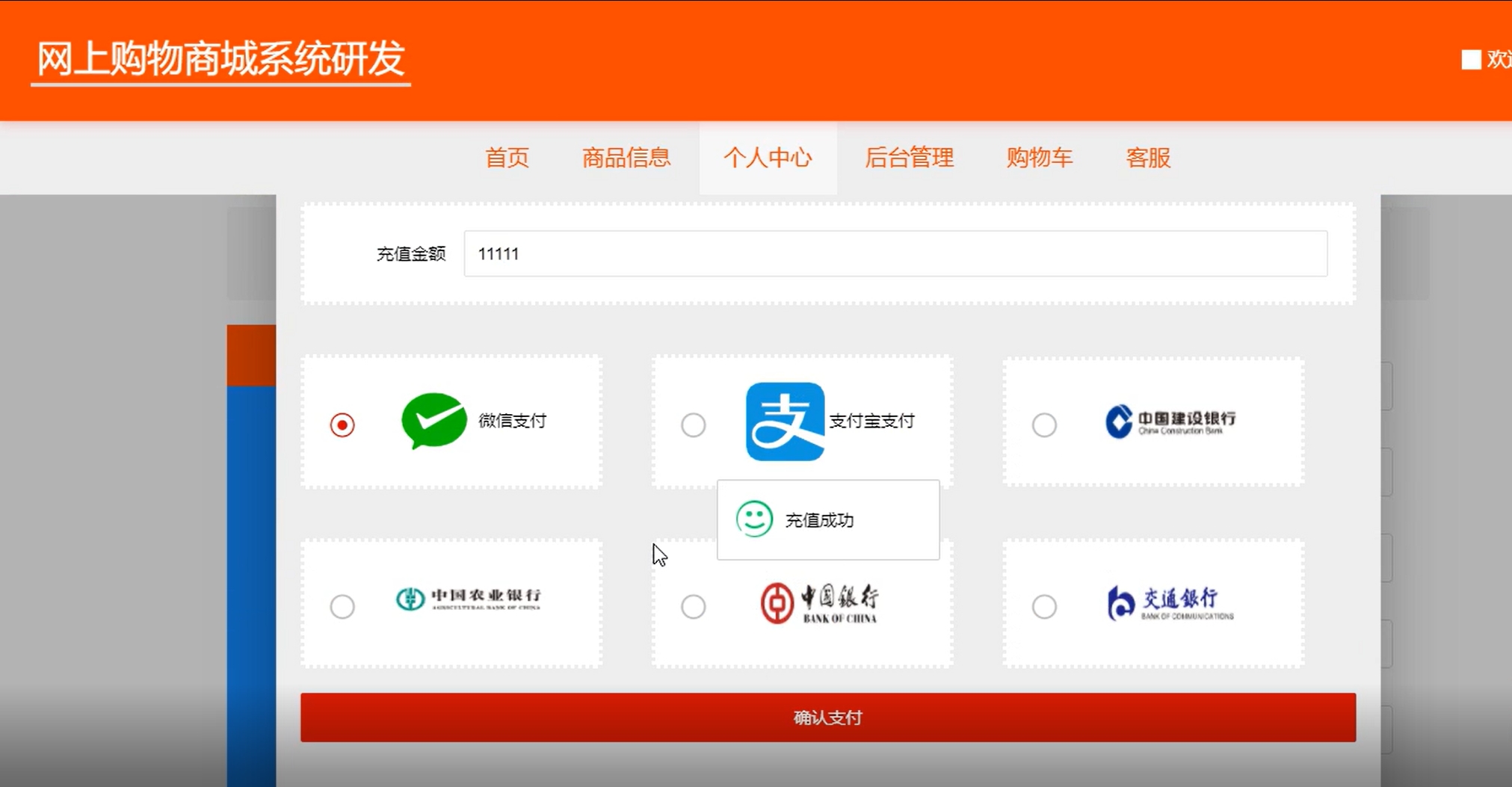Click the China Construction Bank logo
This screenshot has height=787, width=1512.
coord(1171,421)
